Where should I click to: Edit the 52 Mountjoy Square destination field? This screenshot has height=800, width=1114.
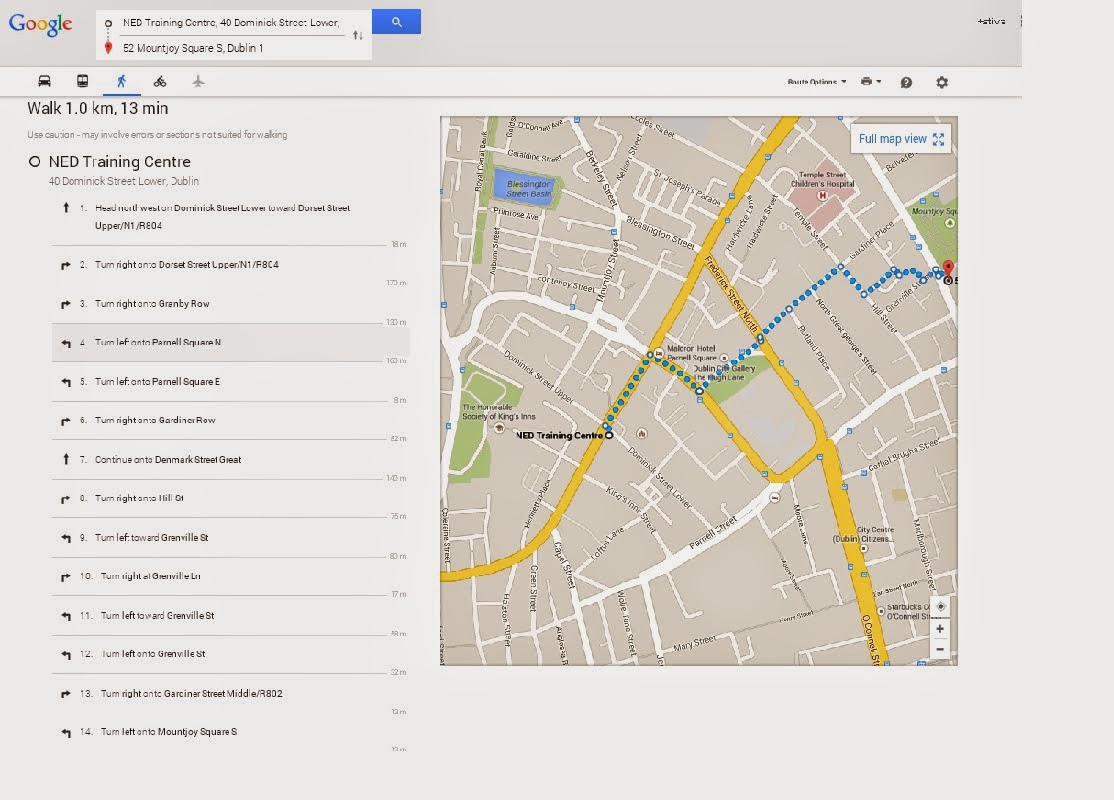tap(230, 47)
